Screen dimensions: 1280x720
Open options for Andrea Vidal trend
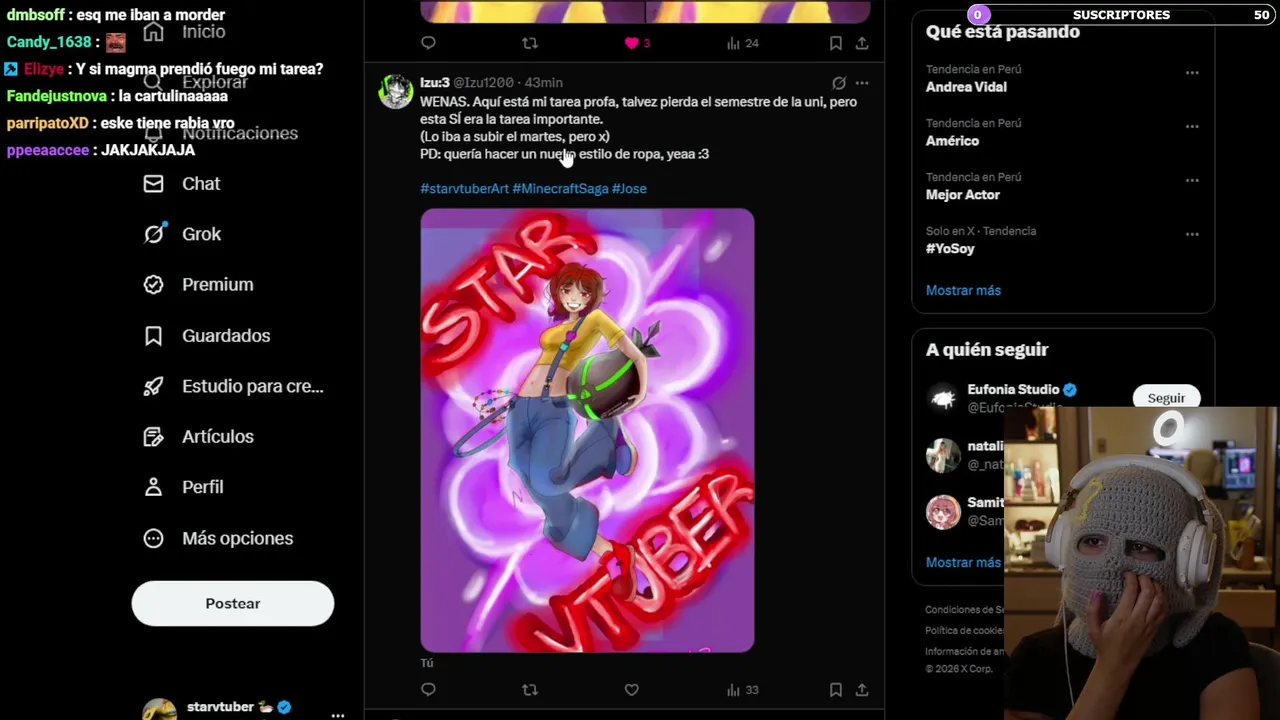point(1192,73)
